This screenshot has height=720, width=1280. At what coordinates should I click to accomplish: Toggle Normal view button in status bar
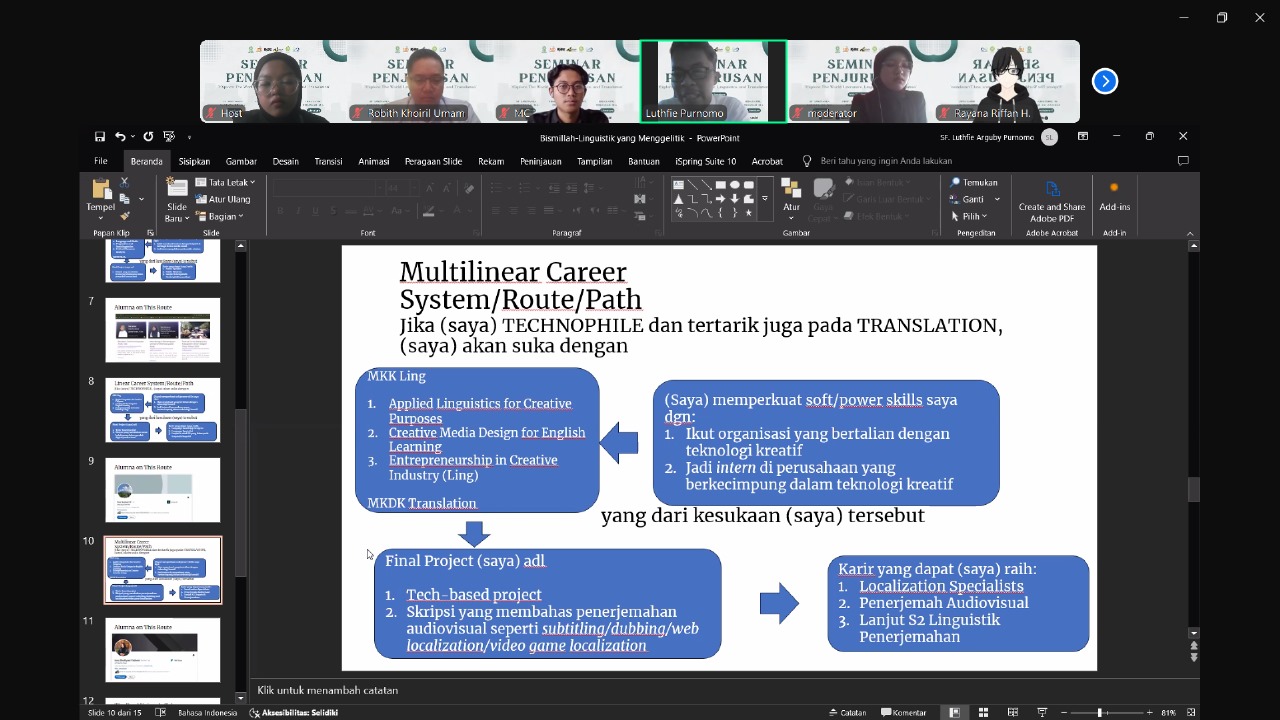(955, 713)
